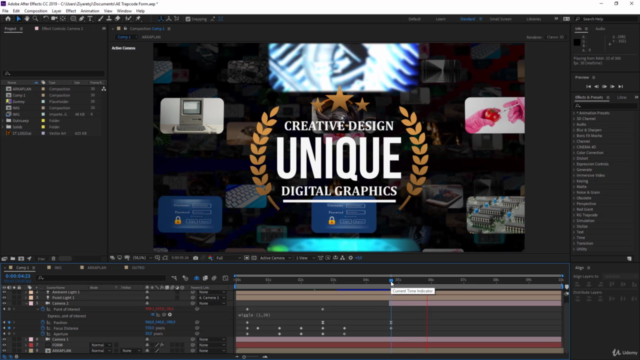Enable Motion Blur switch in timeline header
The width and height of the screenshot is (640, 360).
214,278
